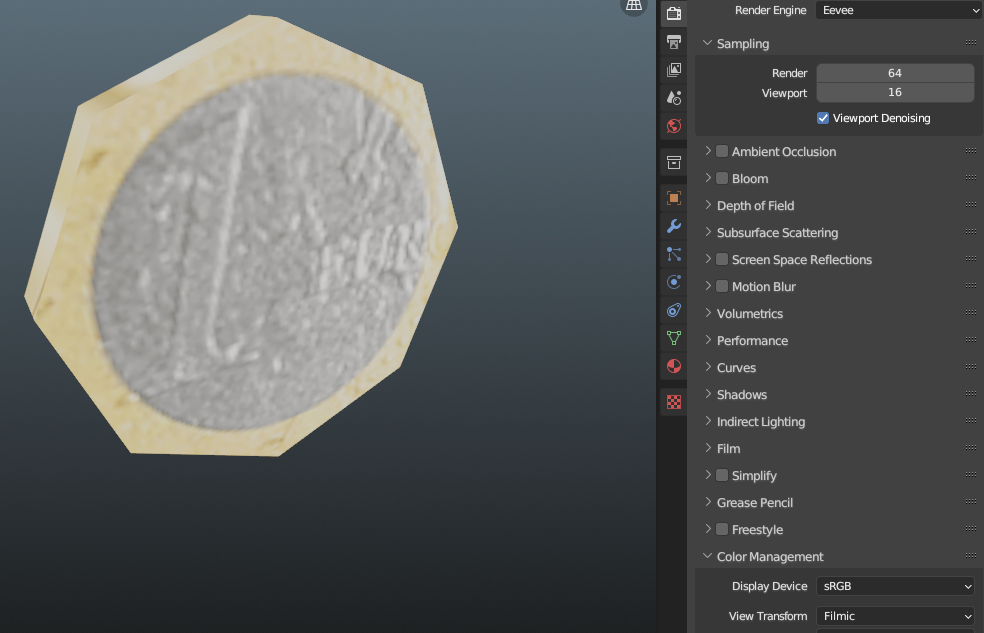This screenshot has height=633, width=984.
Task: Disable the Viewport Denoising checkbox
Action: pos(823,118)
